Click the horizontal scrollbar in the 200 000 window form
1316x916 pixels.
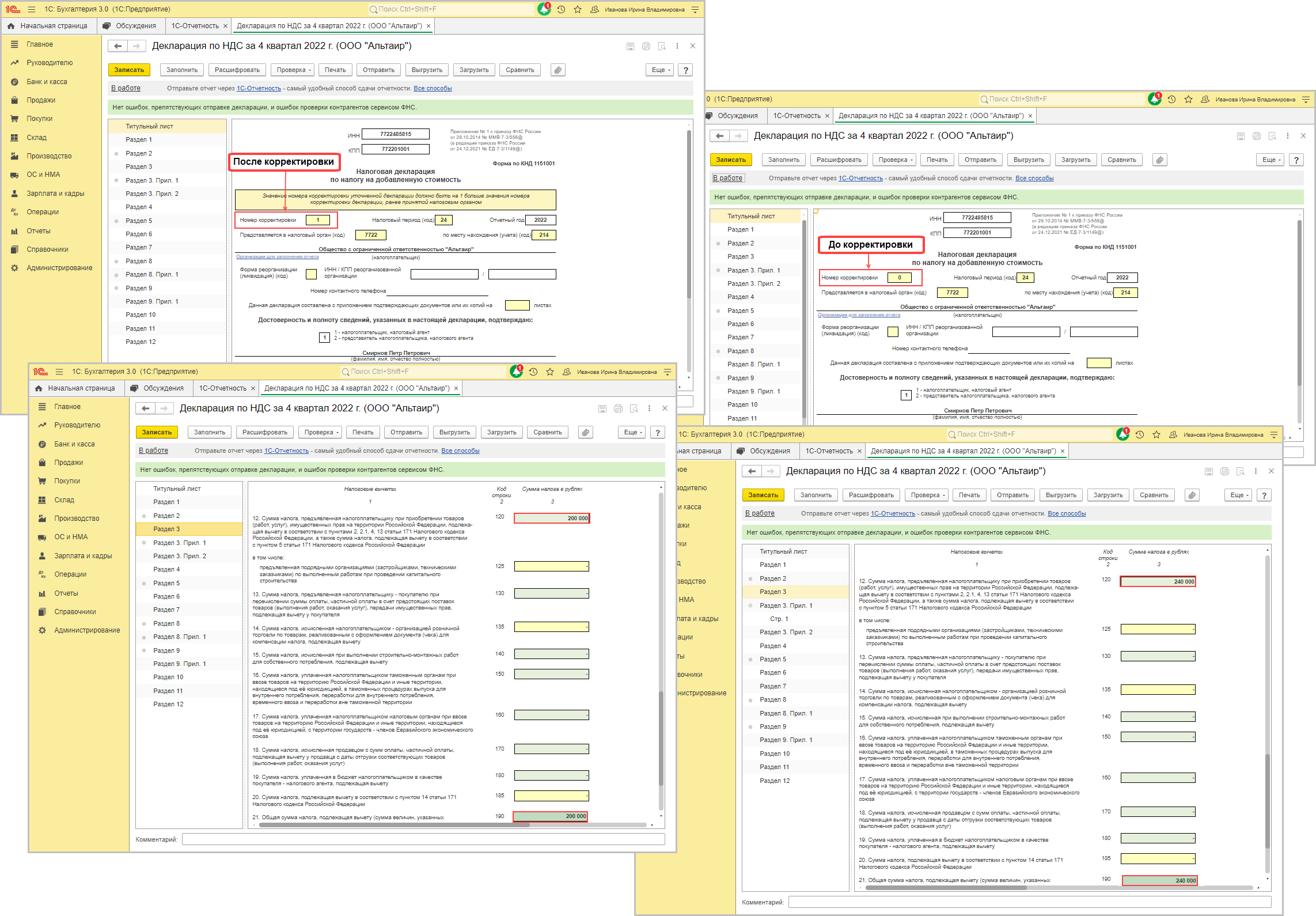tap(394, 825)
